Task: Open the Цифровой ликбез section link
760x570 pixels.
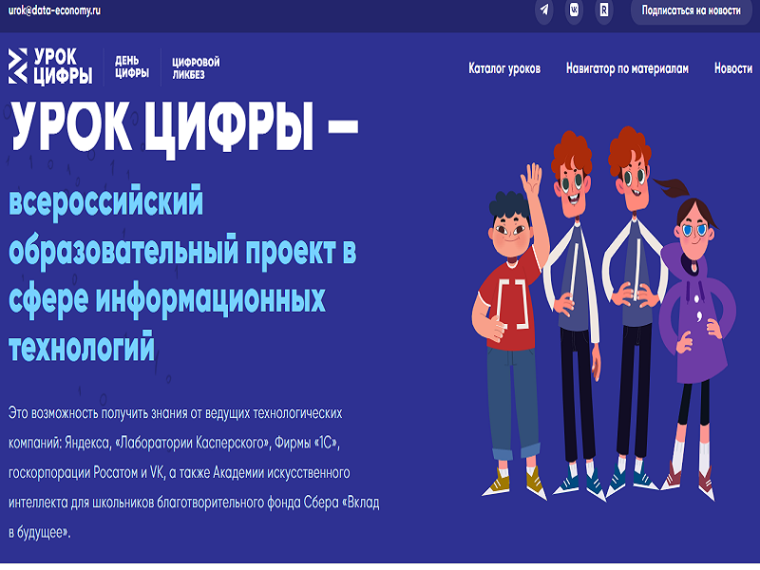Action: (196, 68)
